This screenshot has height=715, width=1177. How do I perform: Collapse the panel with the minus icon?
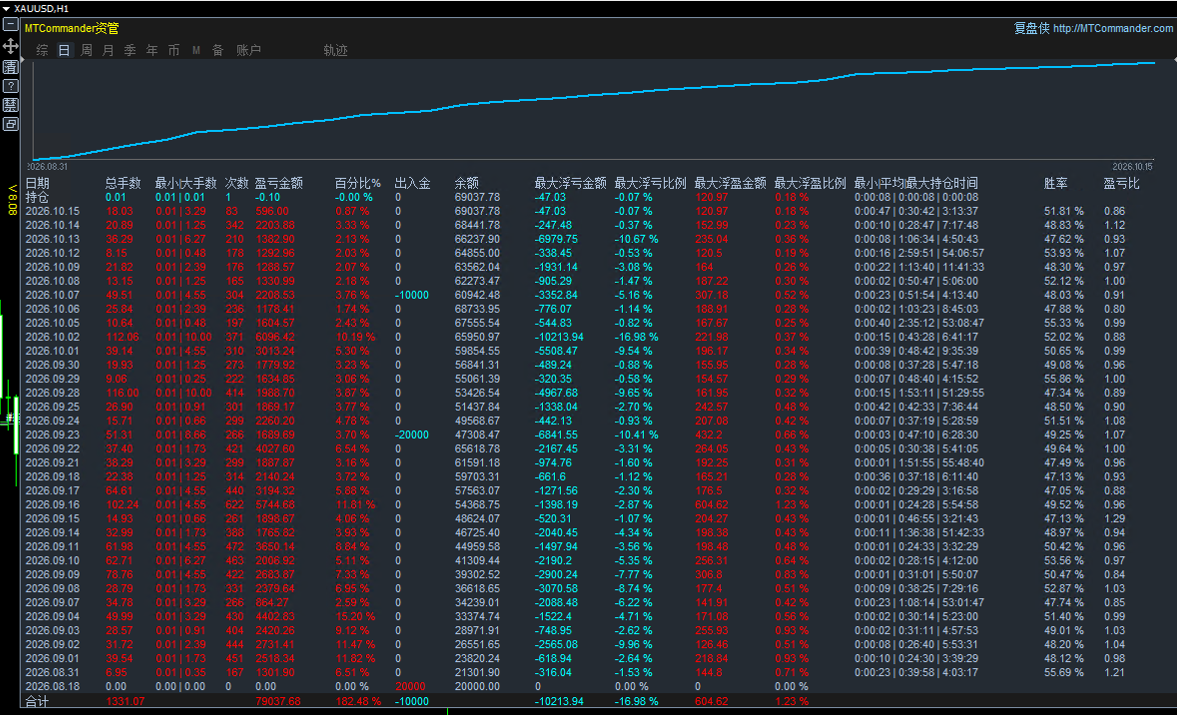click(11, 25)
